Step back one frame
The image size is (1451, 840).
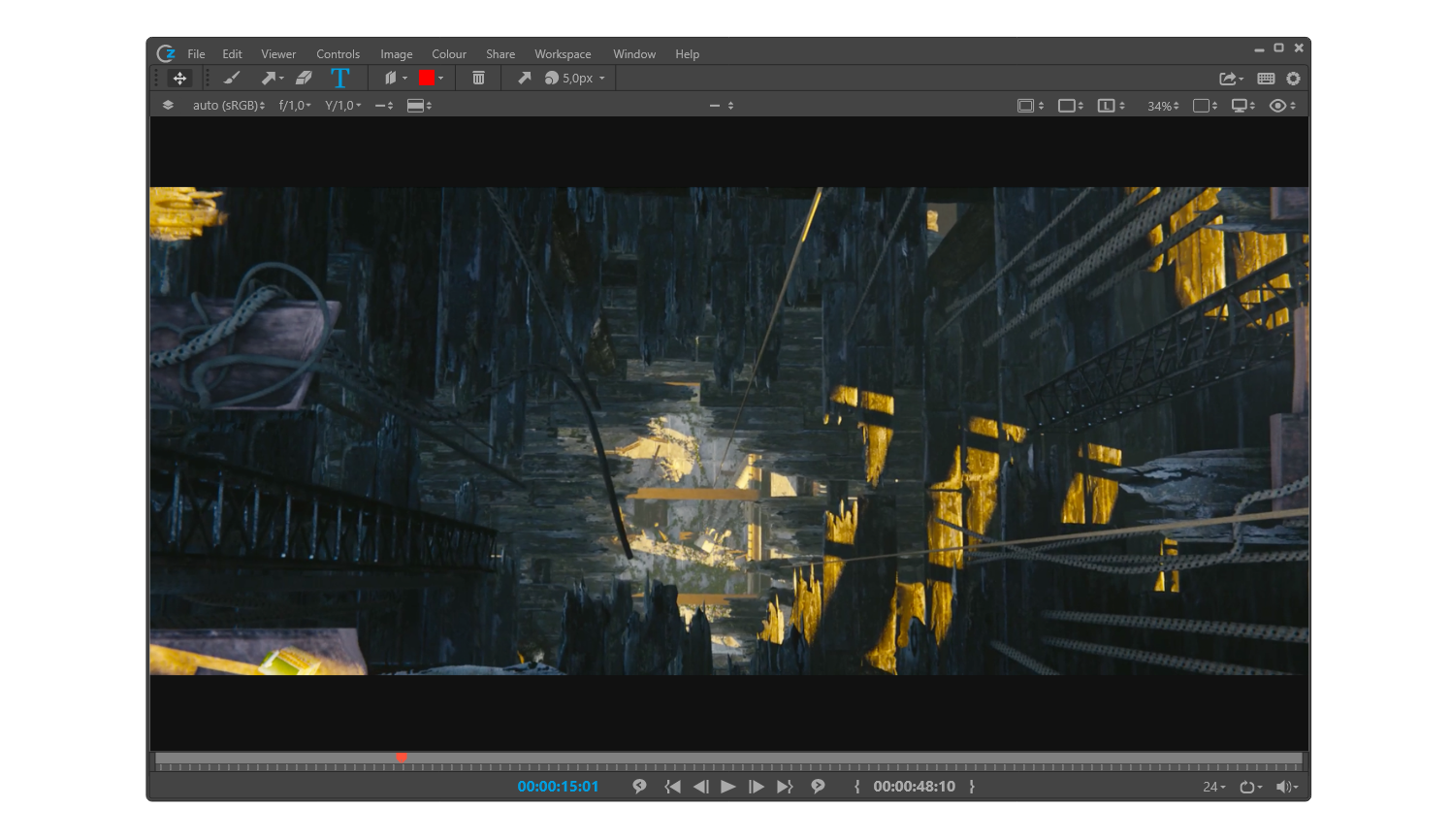(x=700, y=787)
